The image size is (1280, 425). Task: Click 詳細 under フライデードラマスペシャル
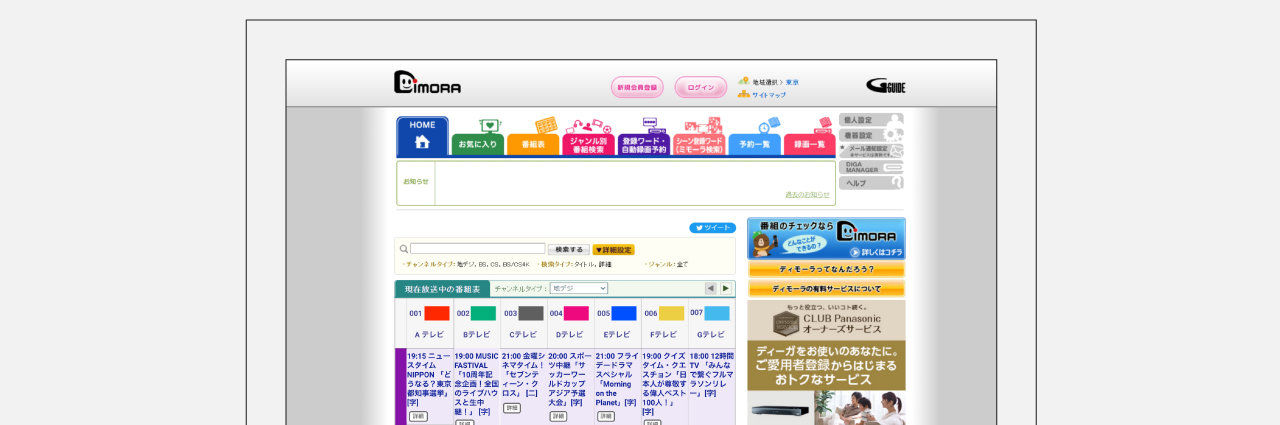(606, 416)
